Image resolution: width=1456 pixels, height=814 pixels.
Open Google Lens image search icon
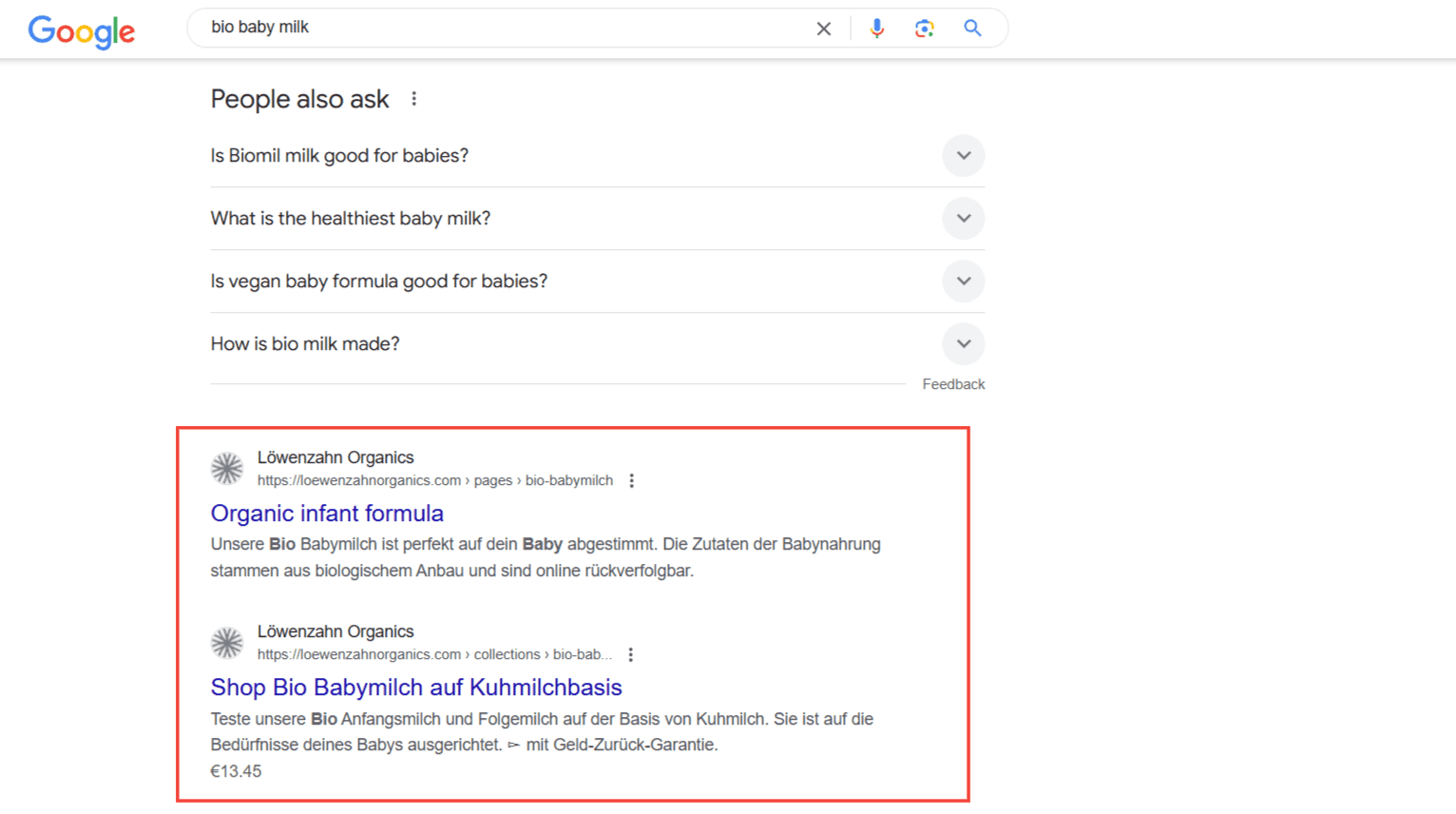[x=924, y=29]
